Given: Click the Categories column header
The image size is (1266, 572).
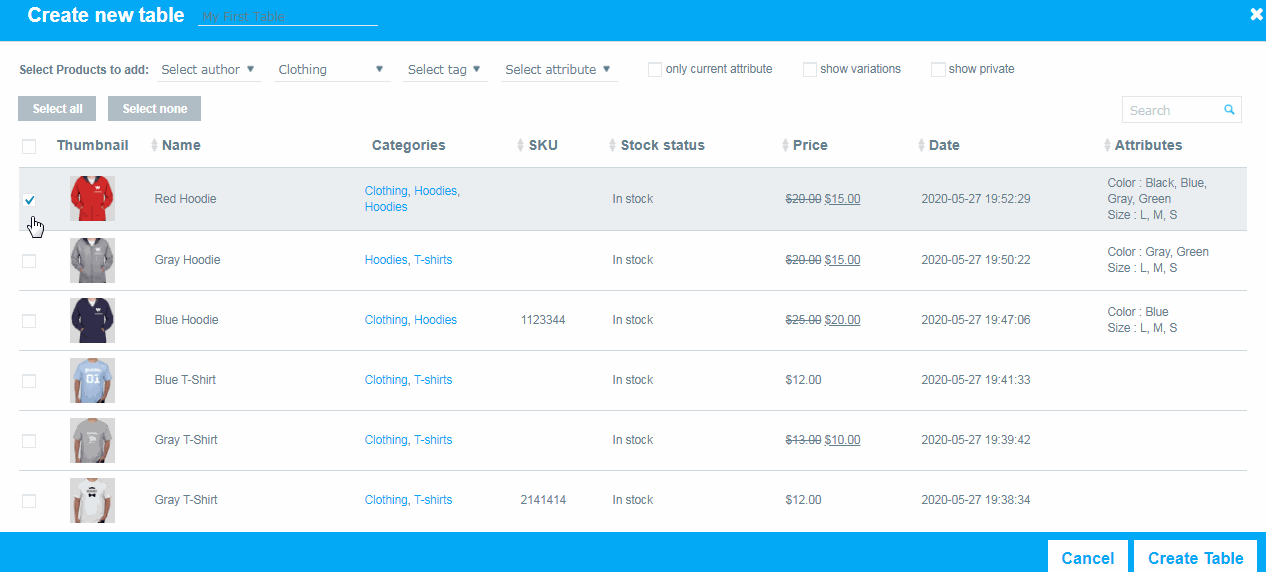Looking at the screenshot, I should (x=409, y=145).
